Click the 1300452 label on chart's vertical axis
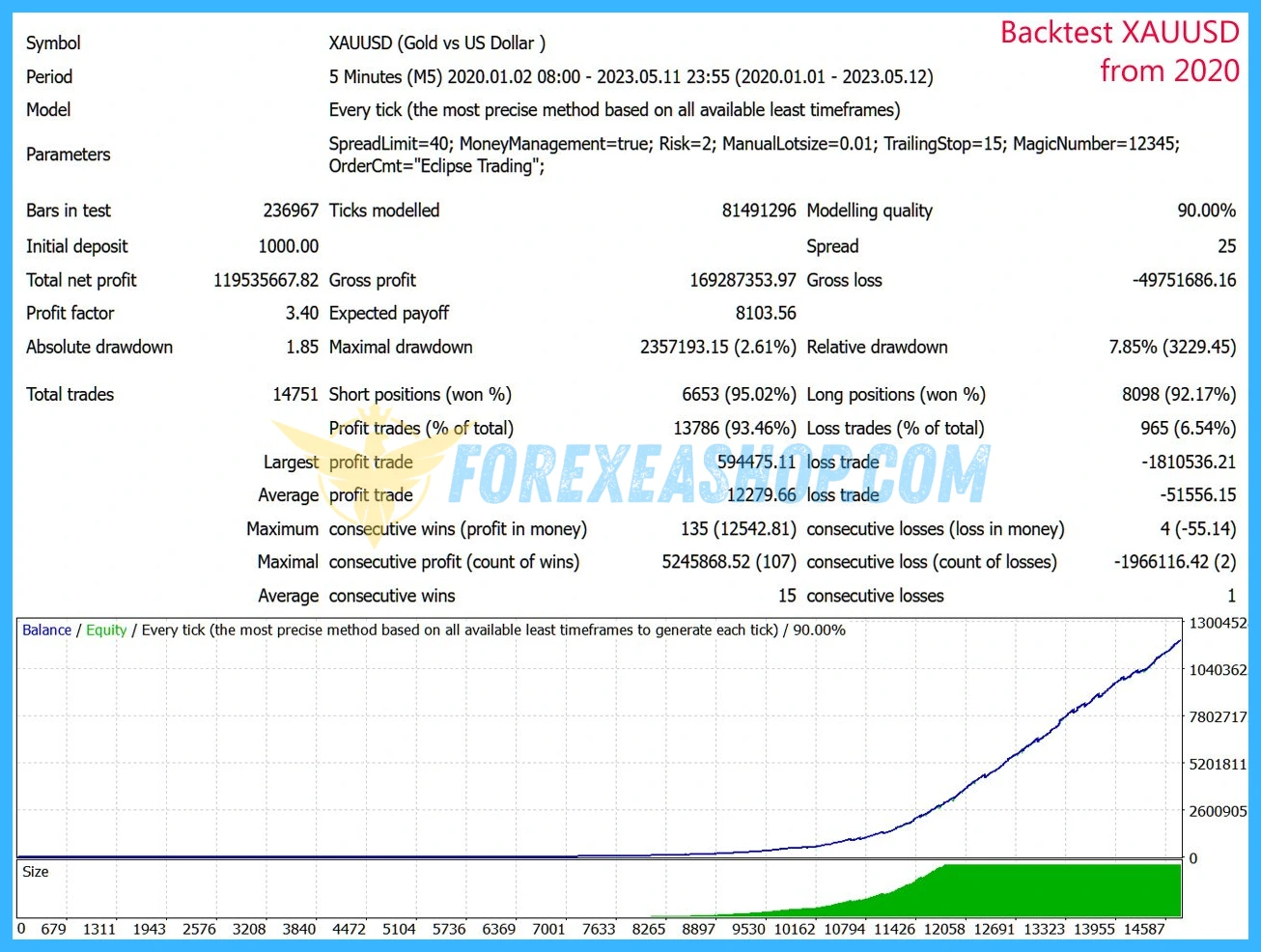This screenshot has height=952, width=1261. tap(1218, 624)
